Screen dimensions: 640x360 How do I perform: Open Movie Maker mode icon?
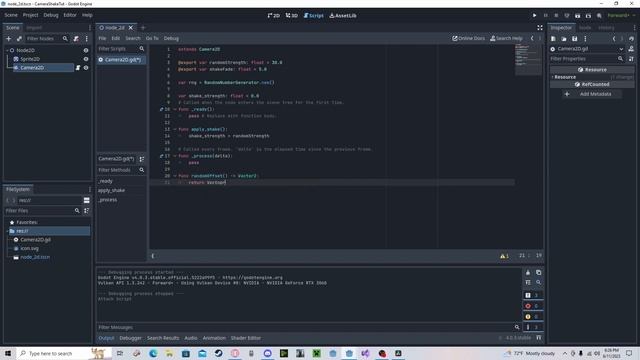[599, 16]
